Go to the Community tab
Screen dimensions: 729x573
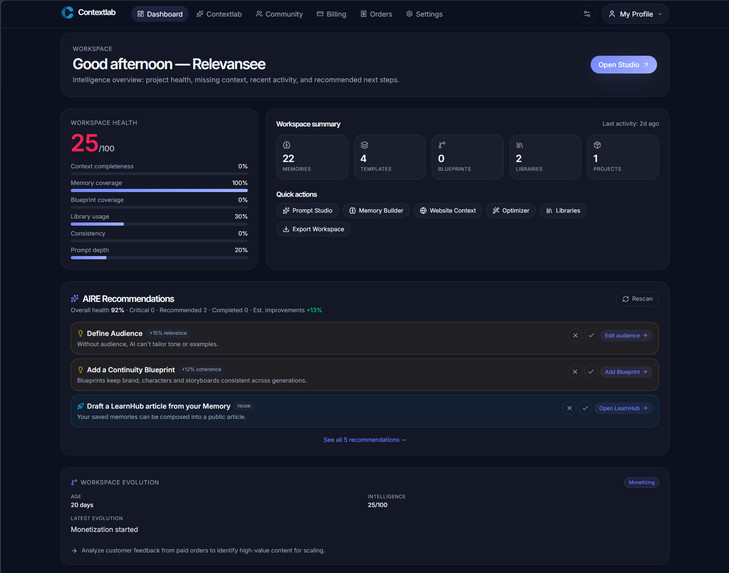click(279, 14)
